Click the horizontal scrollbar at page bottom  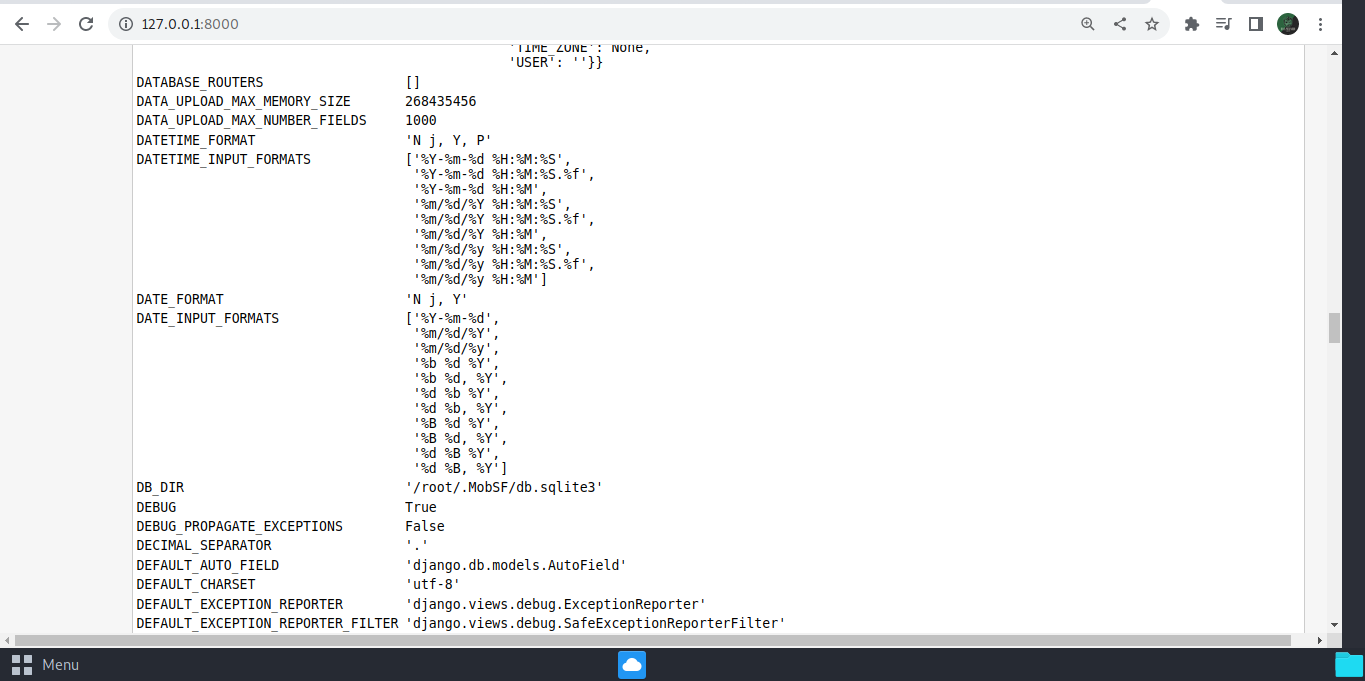pos(660,641)
